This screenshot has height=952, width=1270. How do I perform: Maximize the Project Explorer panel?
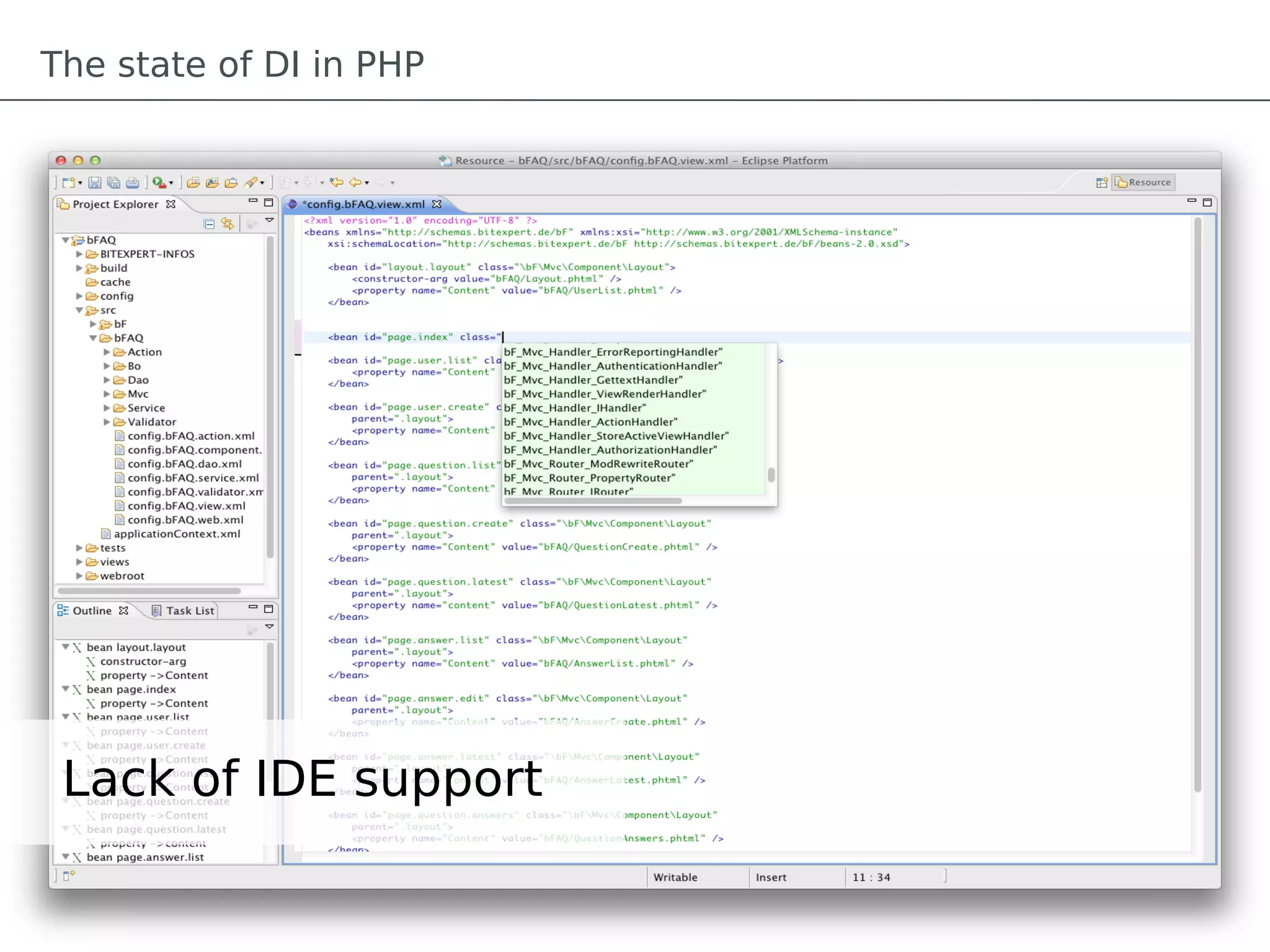pos(269,202)
